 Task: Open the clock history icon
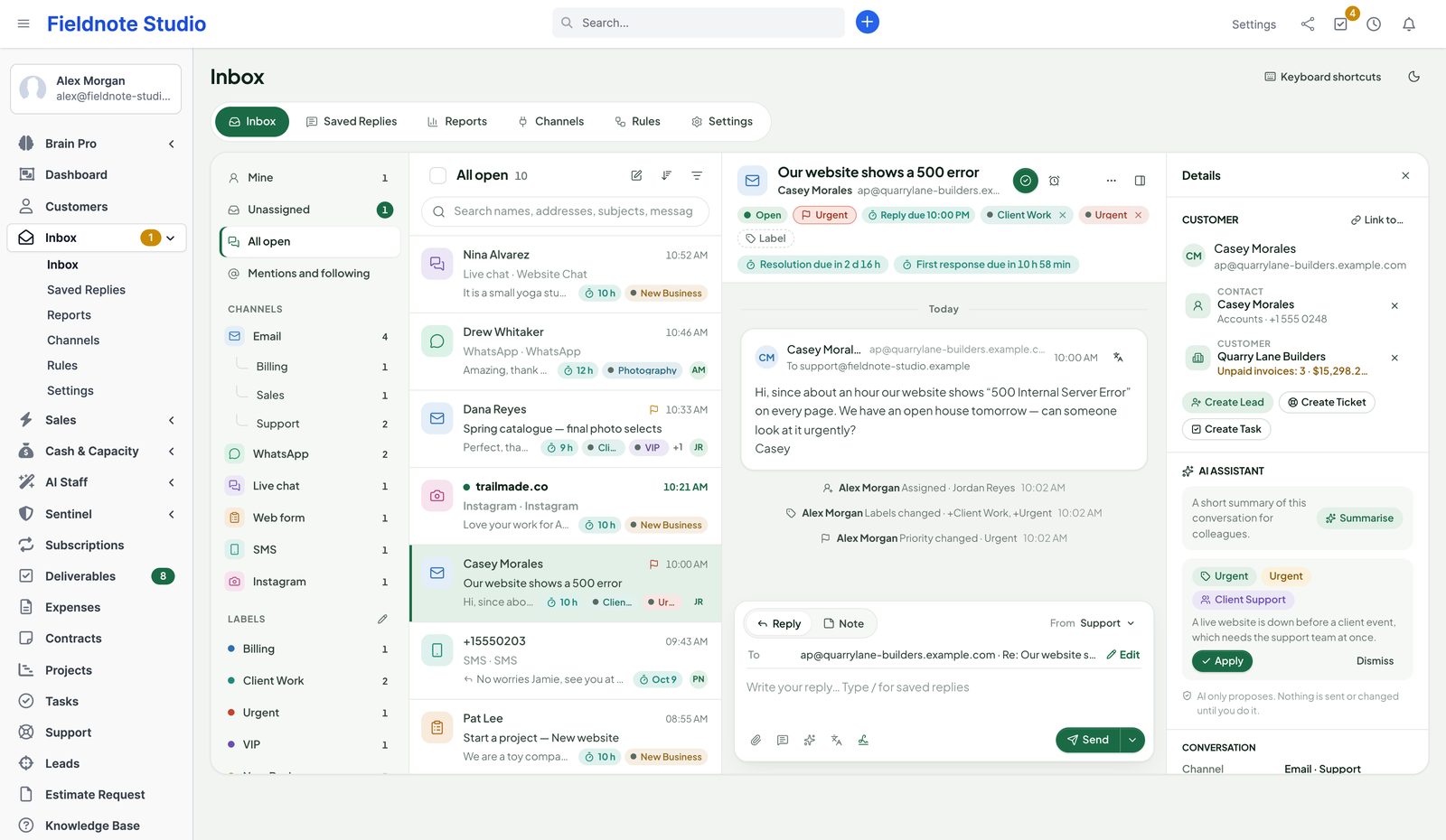tap(1374, 24)
